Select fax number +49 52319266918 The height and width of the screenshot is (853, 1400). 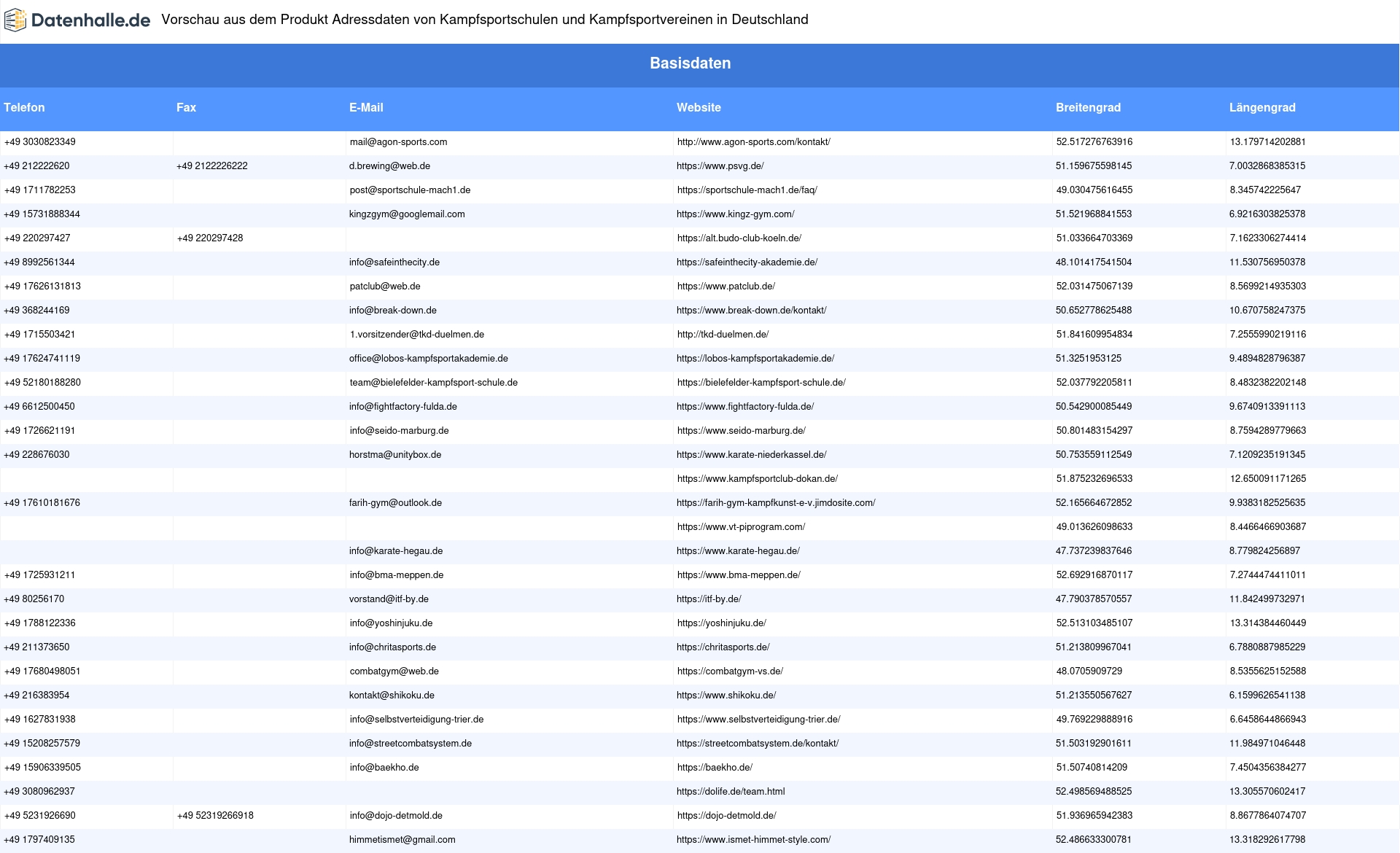[215, 816]
